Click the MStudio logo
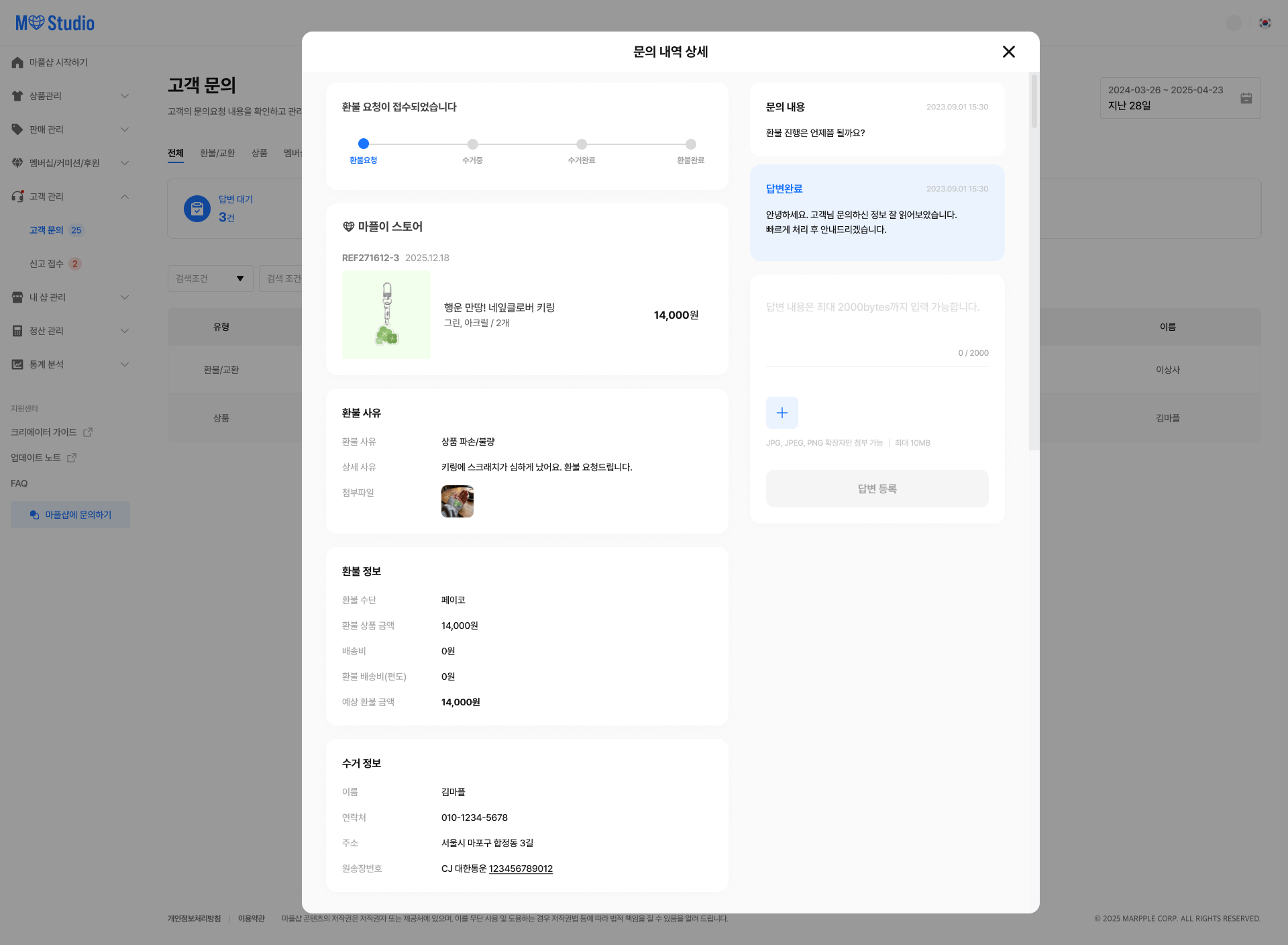The width and height of the screenshot is (1288, 945). 55,23
